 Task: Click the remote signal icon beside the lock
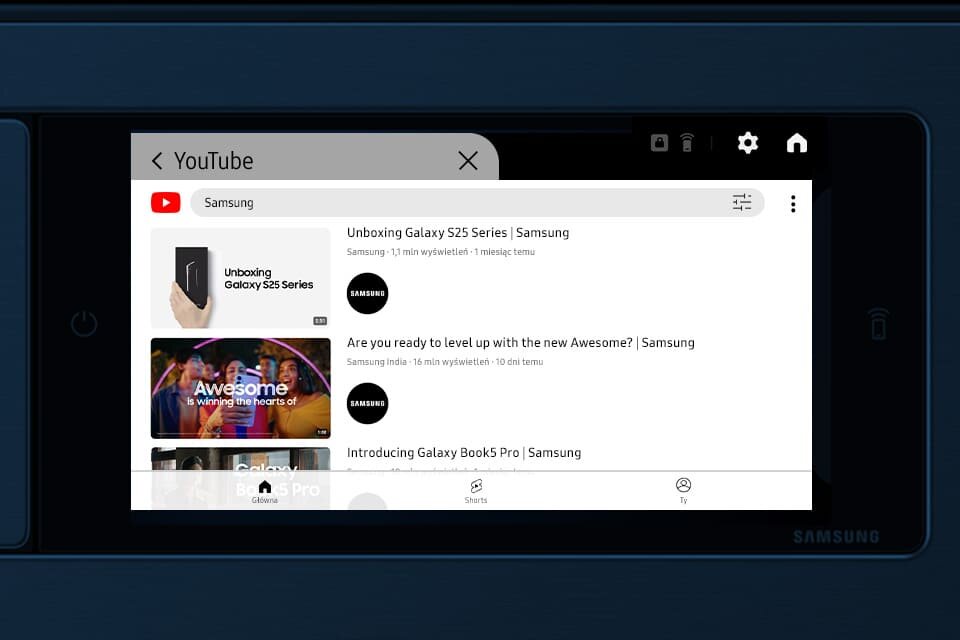687,143
